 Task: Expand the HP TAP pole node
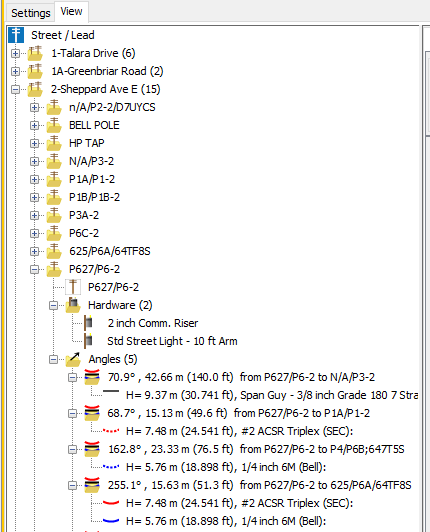(x=34, y=143)
